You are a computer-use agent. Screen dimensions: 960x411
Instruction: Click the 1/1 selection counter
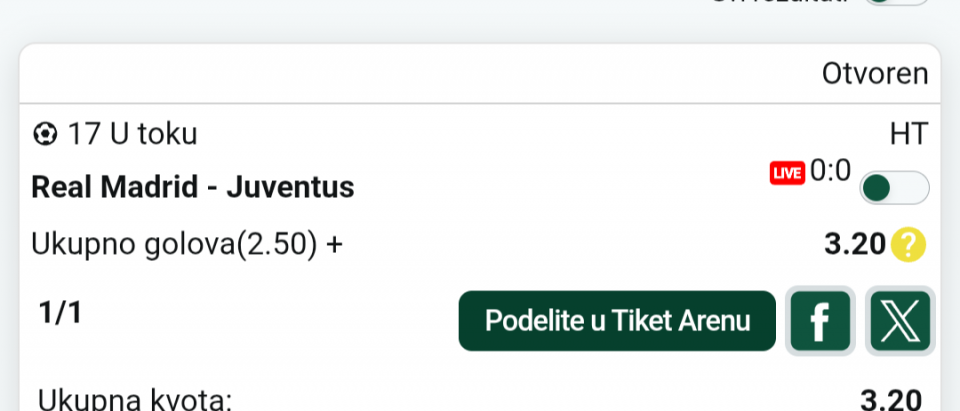(x=60, y=314)
